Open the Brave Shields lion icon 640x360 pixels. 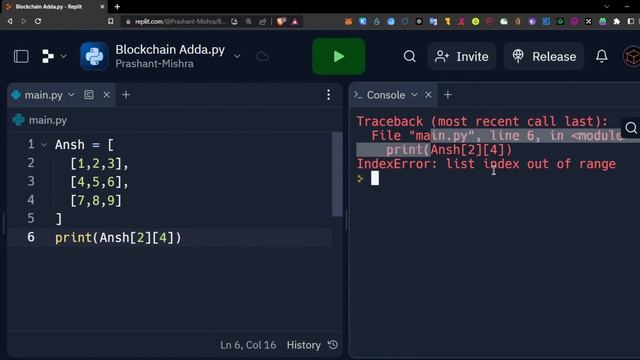(281, 21)
